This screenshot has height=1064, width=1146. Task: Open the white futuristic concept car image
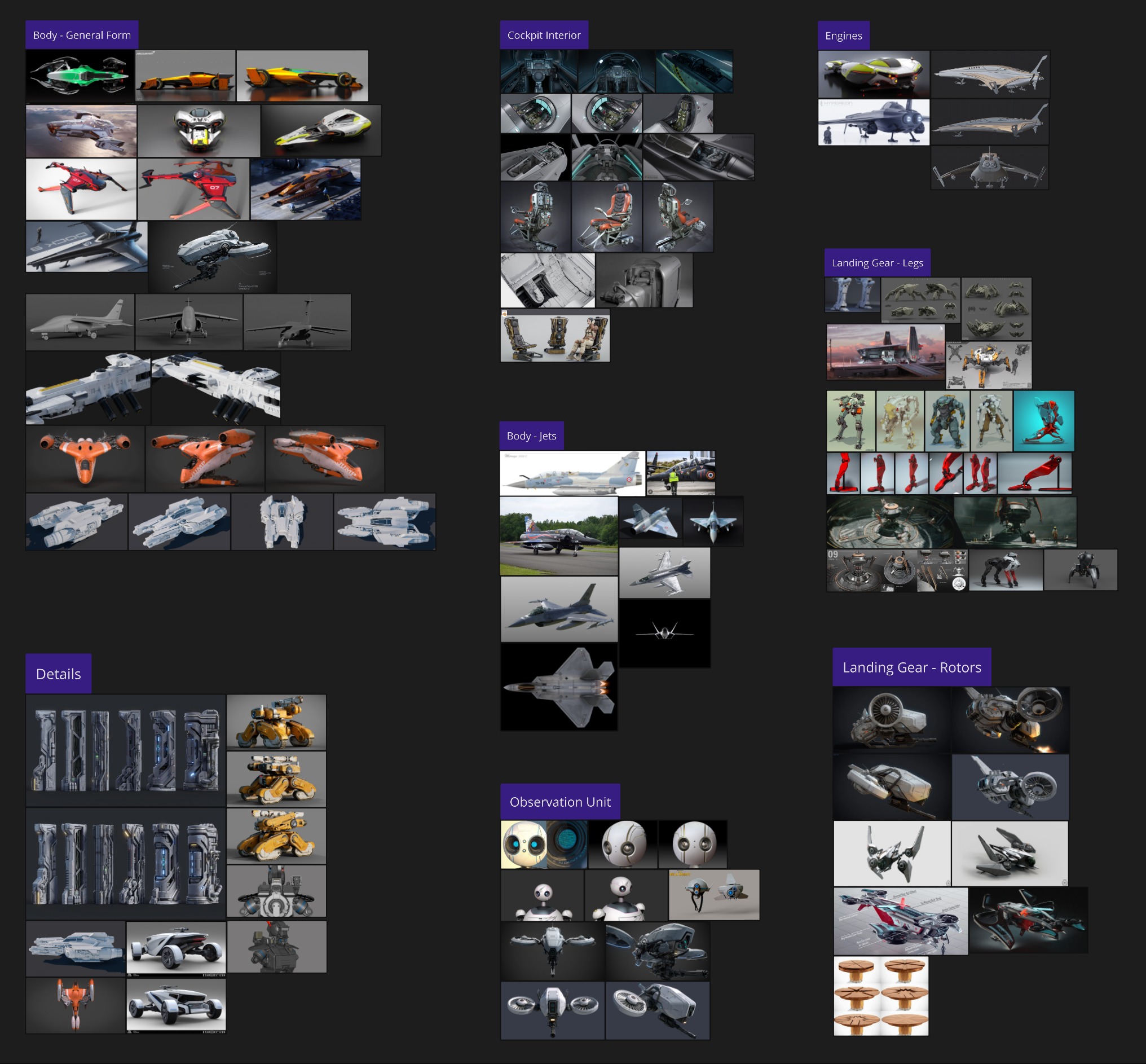175,949
